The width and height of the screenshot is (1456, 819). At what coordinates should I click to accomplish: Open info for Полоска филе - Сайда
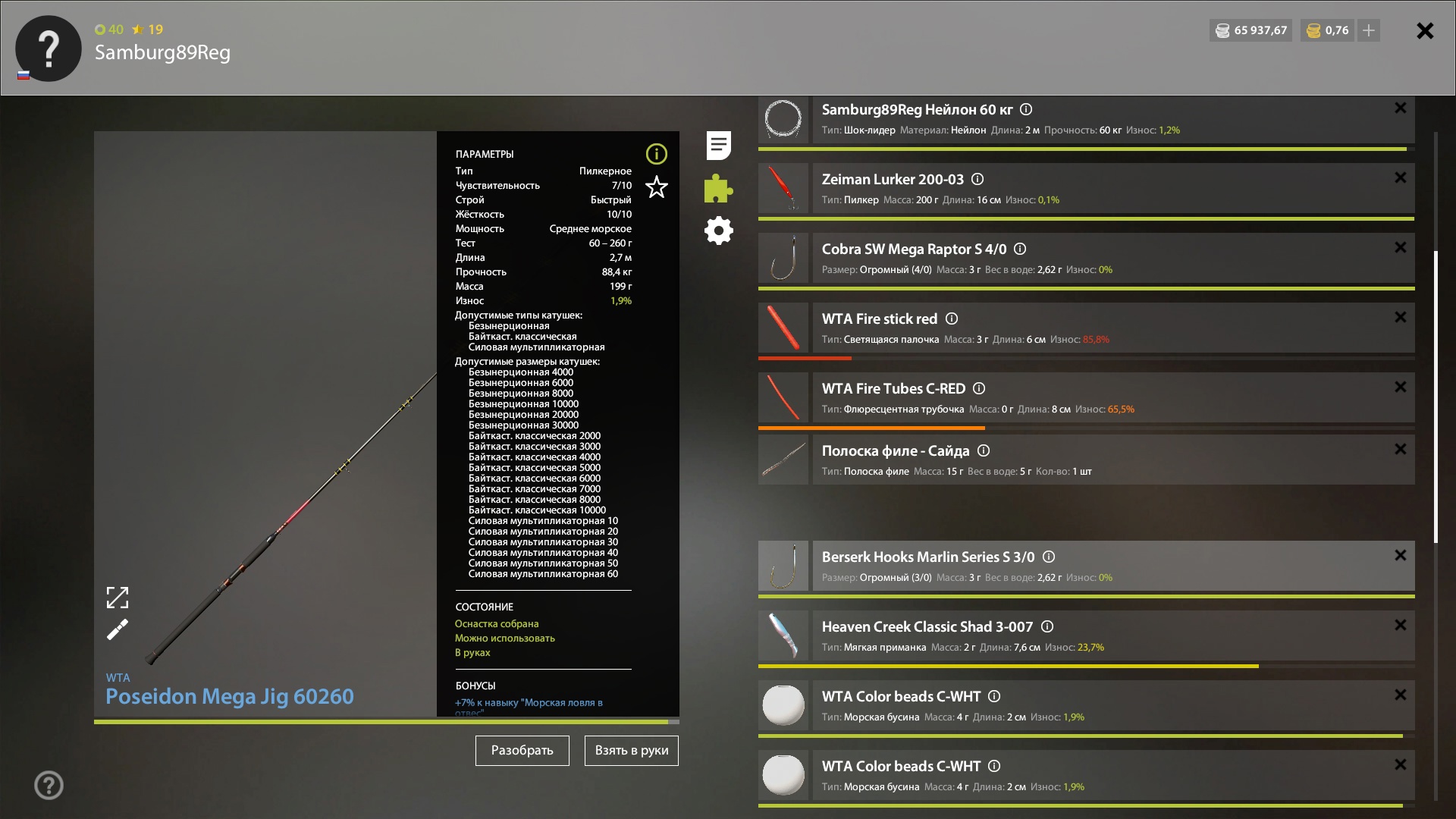(x=984, y=450)
